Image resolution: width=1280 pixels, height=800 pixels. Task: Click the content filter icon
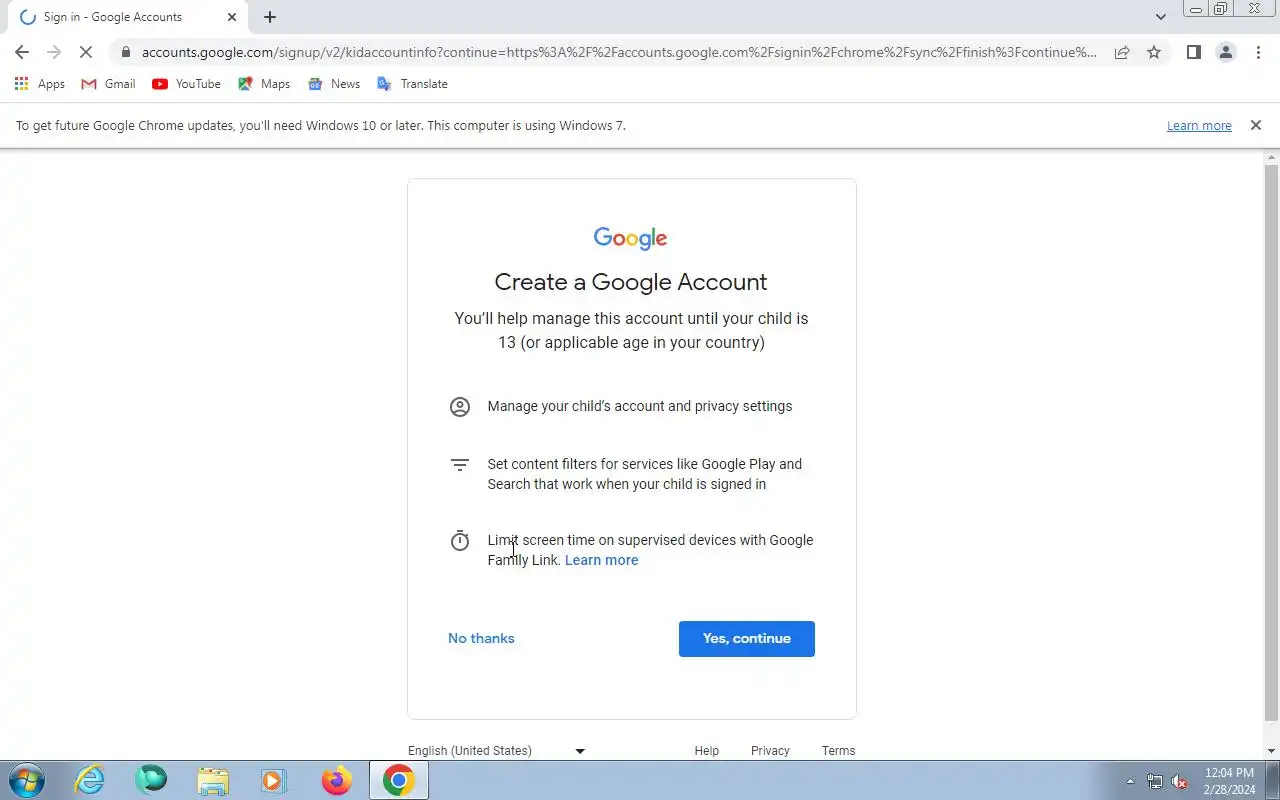460,465
